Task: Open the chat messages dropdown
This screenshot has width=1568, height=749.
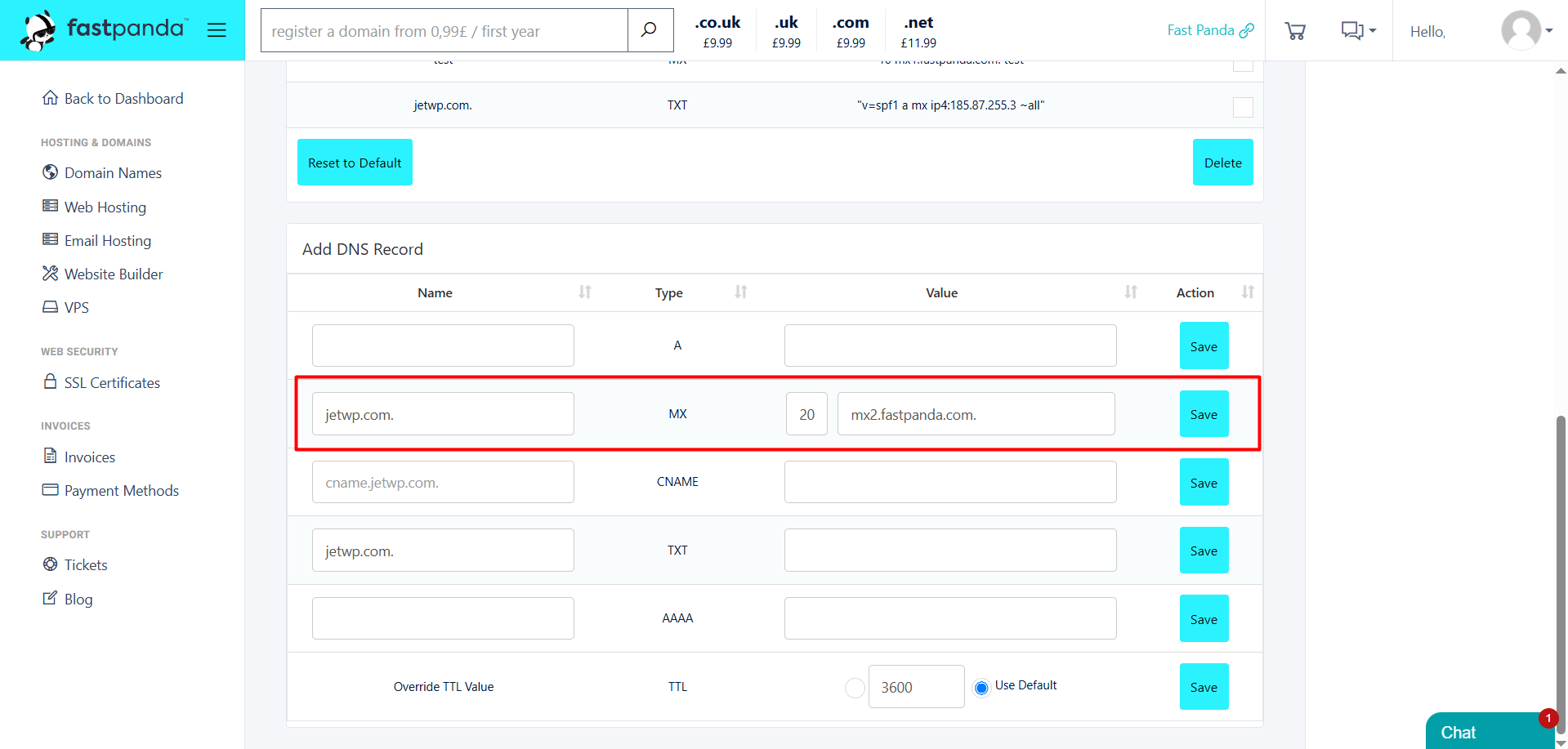Action: coord(1358,31)
